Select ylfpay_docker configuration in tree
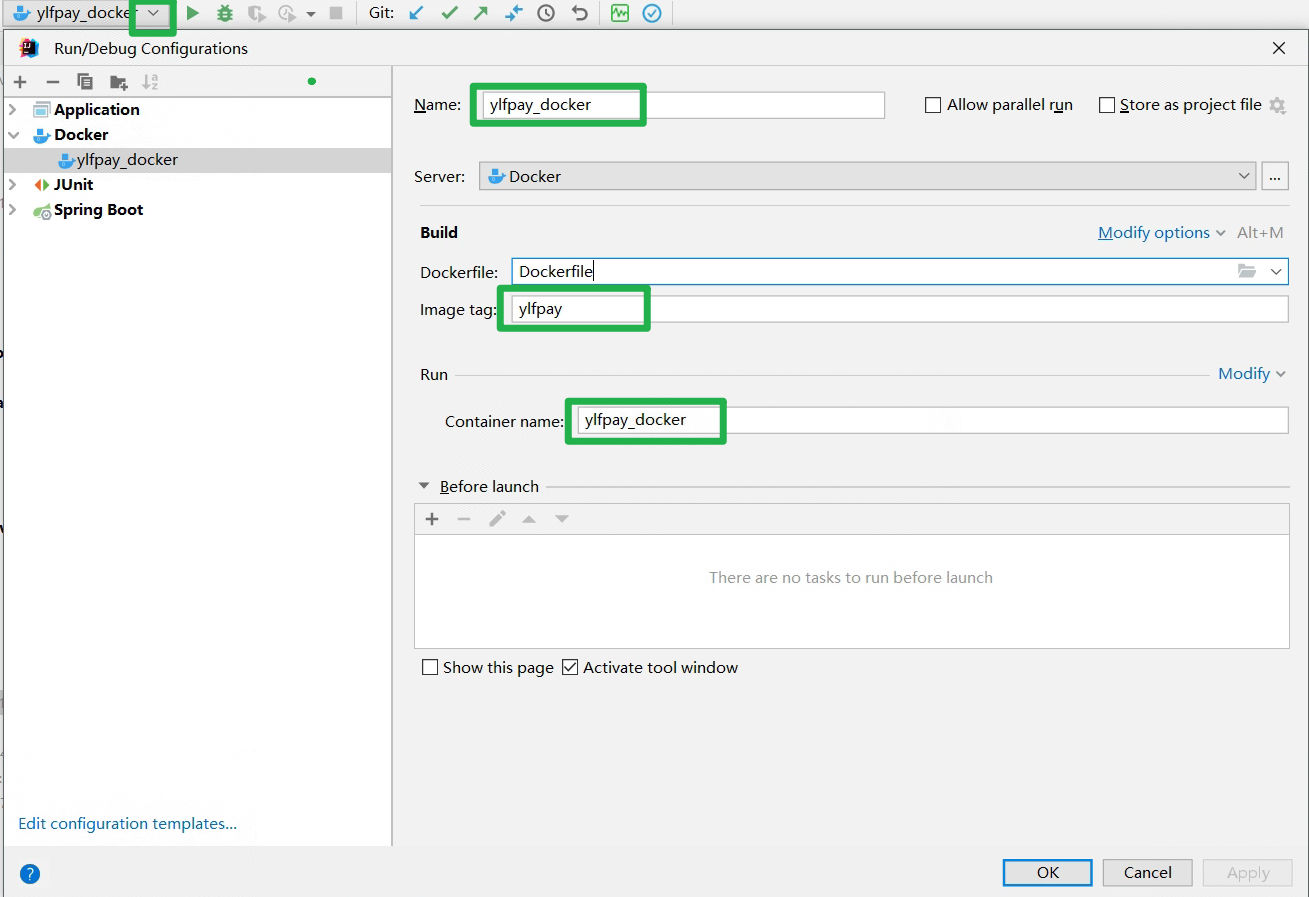 127,160
